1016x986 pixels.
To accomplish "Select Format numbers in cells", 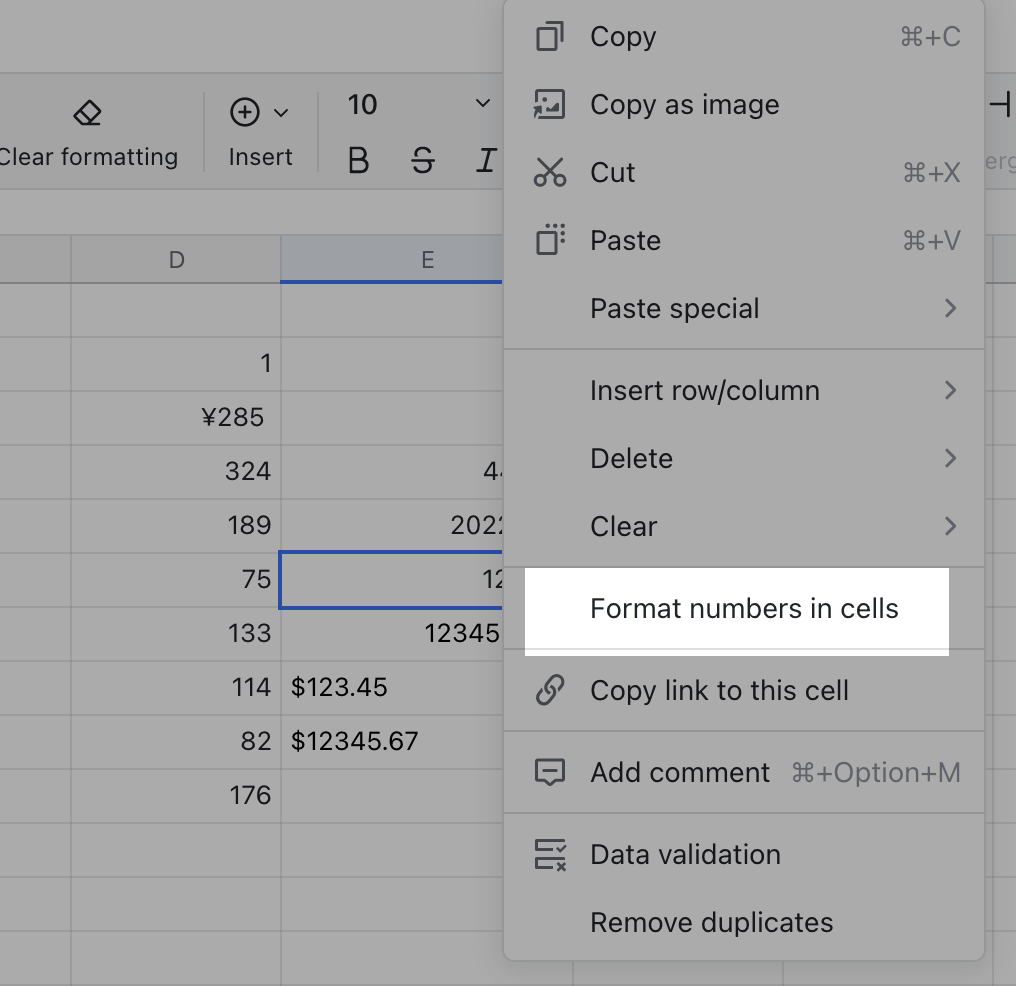I will 744,607.
